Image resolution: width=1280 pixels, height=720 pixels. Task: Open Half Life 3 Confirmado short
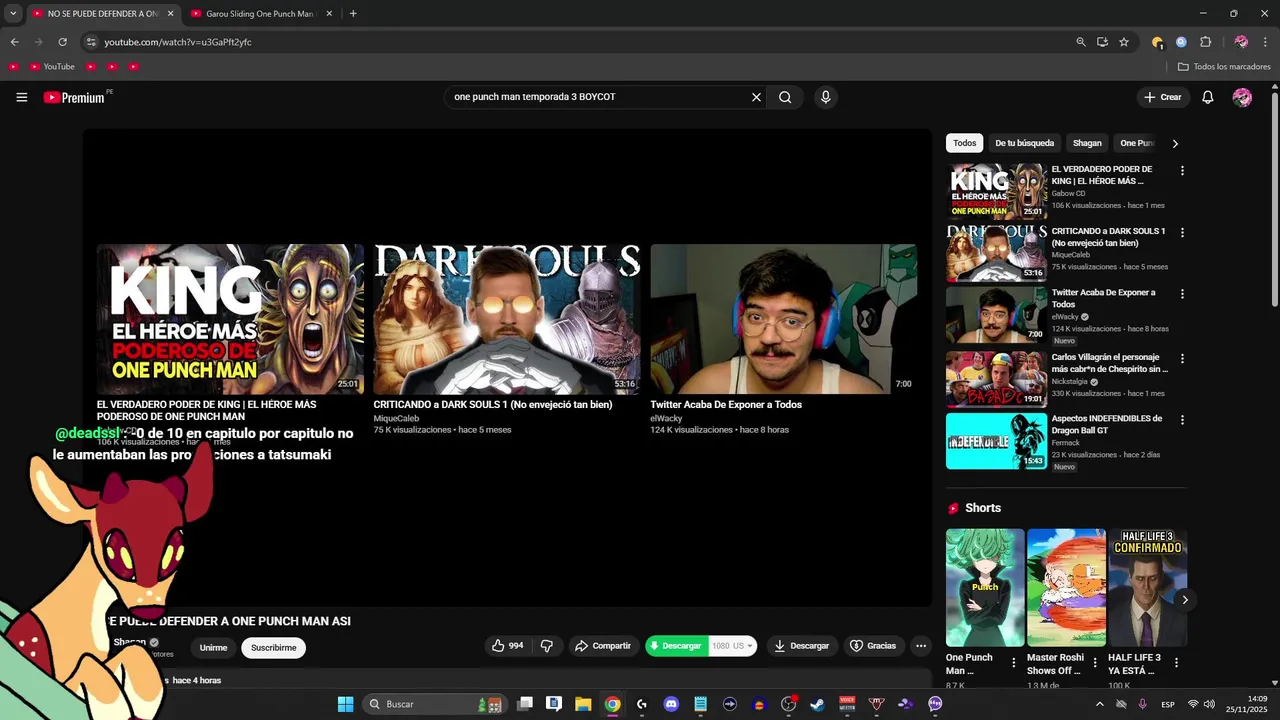tap(1148, 588)
